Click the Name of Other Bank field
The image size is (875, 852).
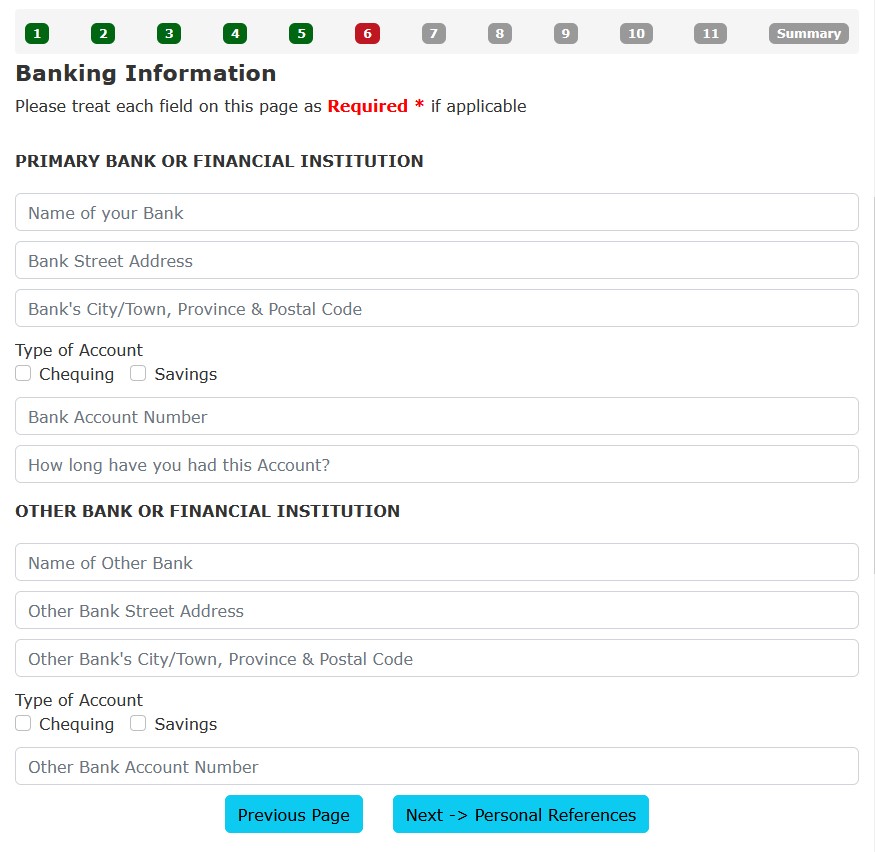436,563
